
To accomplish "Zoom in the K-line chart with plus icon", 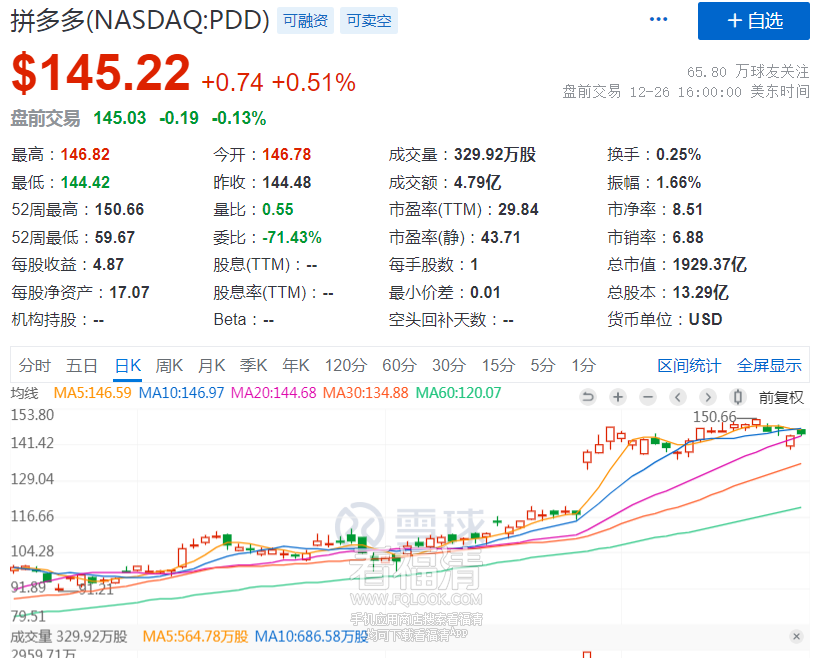I will pyautogui.click(x=618, y=397).
